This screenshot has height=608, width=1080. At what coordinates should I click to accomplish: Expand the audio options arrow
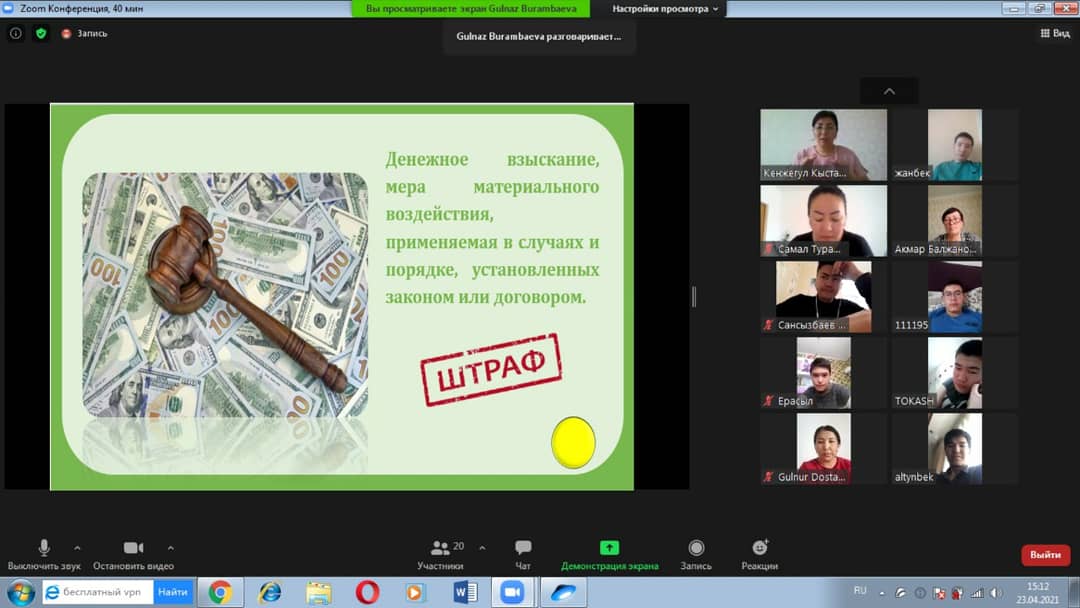point(77,548)
